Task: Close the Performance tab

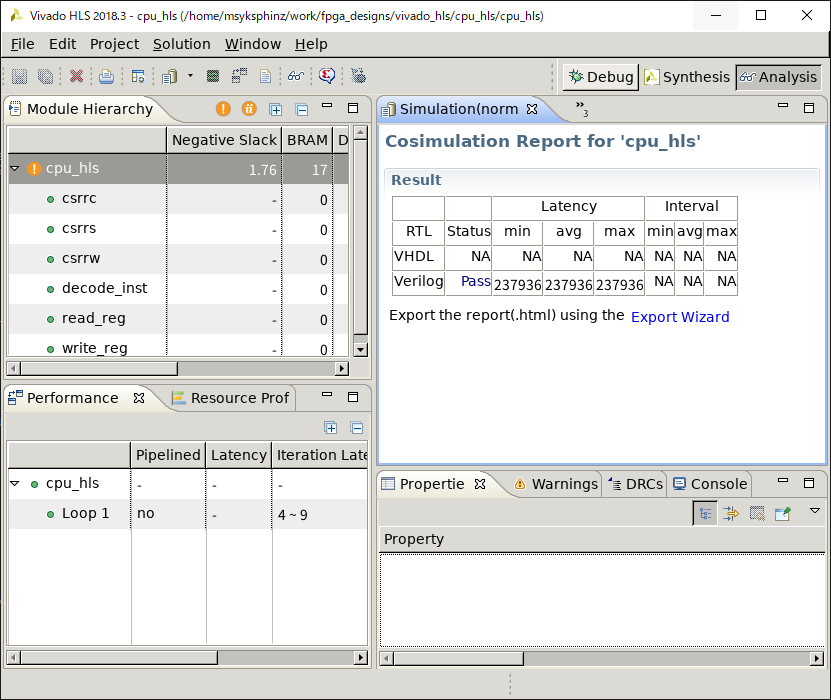Action: [139, 398]
